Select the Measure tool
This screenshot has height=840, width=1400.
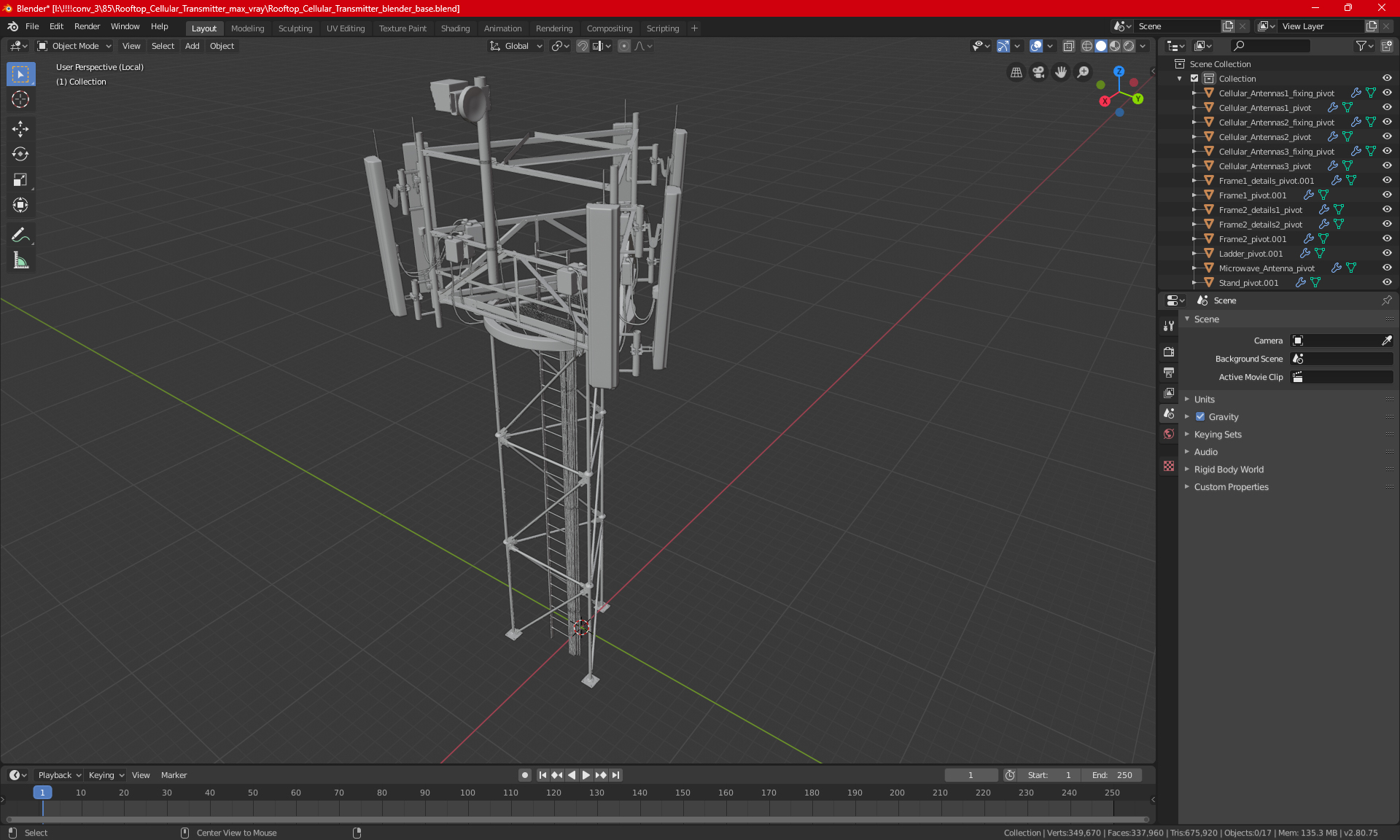pos(20,260)
